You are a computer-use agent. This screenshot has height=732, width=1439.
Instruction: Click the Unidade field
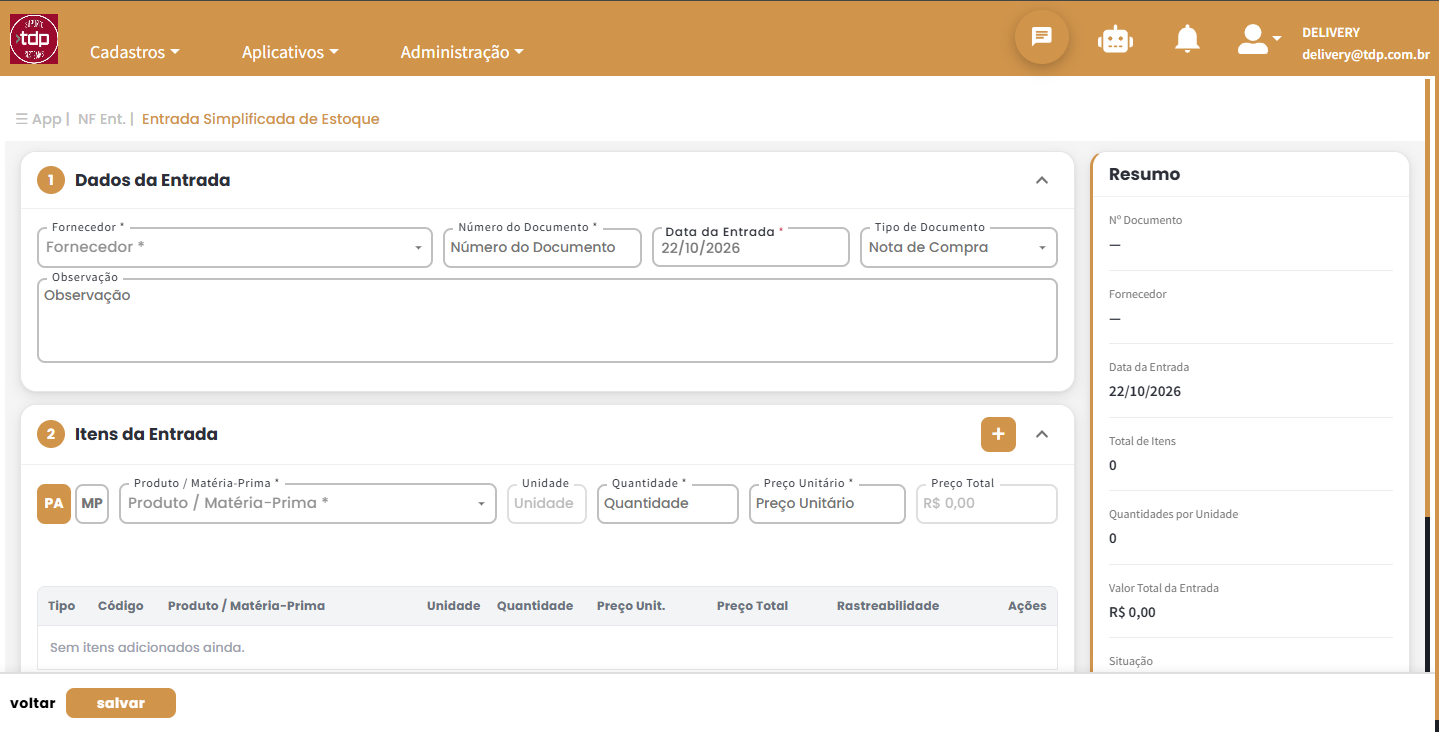tap(547, 504)
